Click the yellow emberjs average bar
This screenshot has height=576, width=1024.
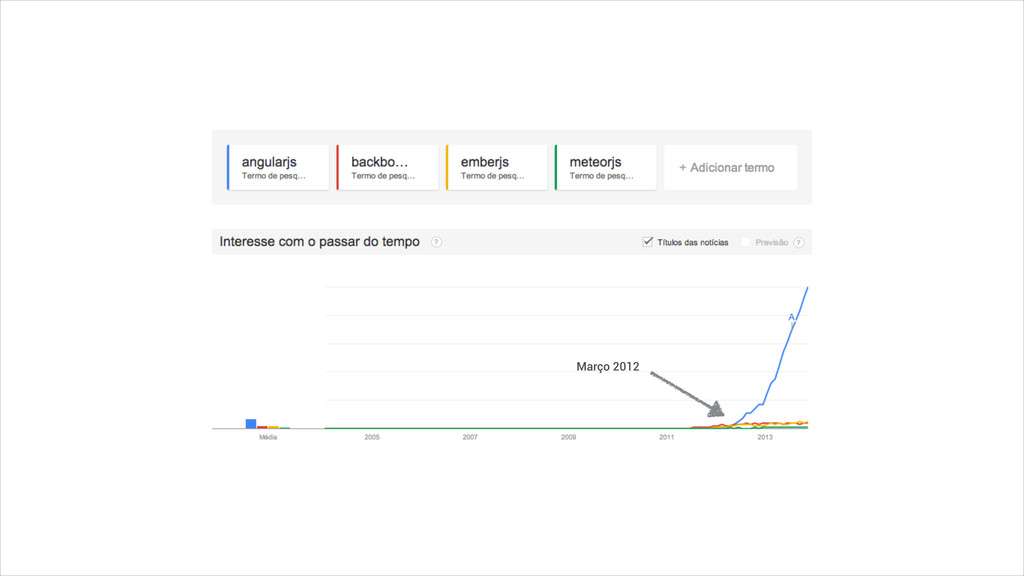pos(273,427)
